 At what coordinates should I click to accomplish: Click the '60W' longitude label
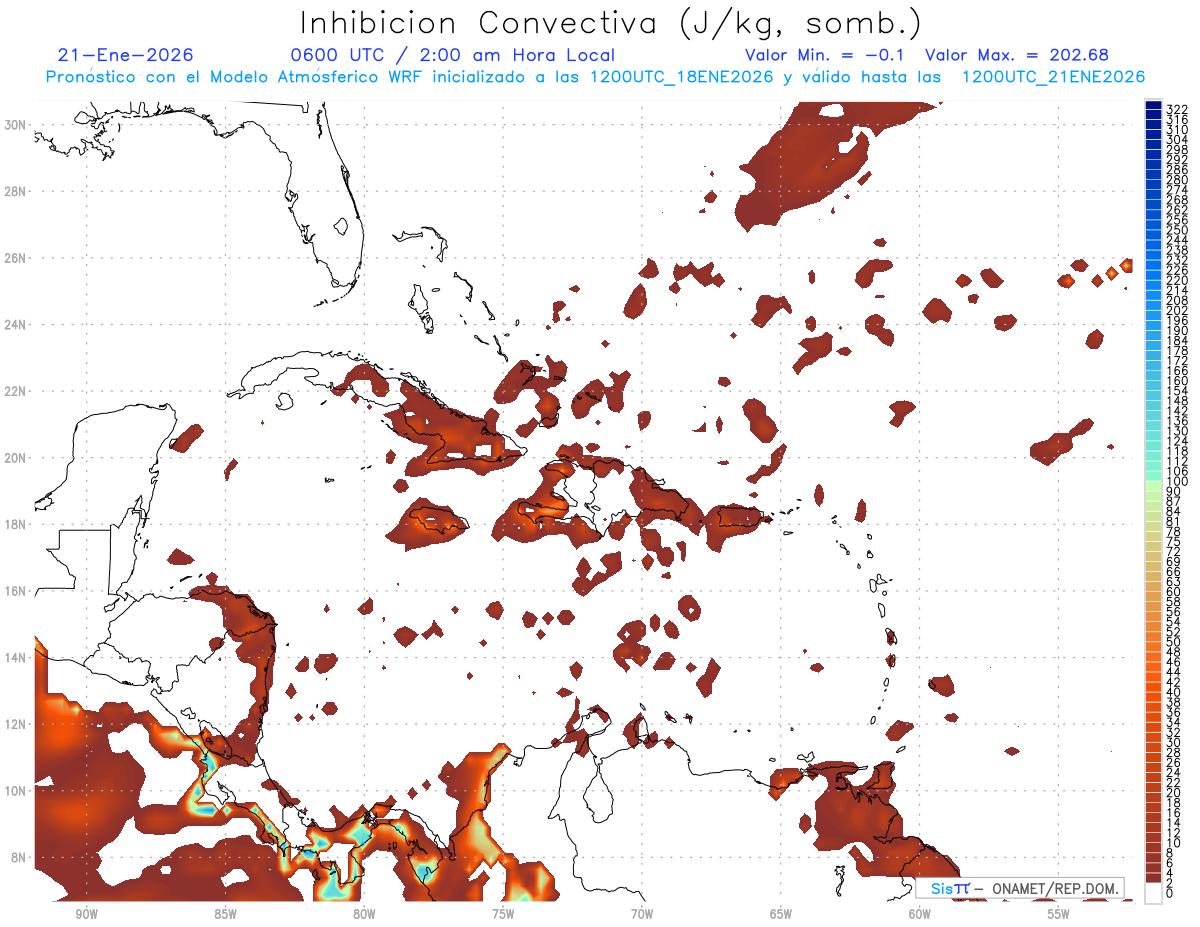[920, 915]
